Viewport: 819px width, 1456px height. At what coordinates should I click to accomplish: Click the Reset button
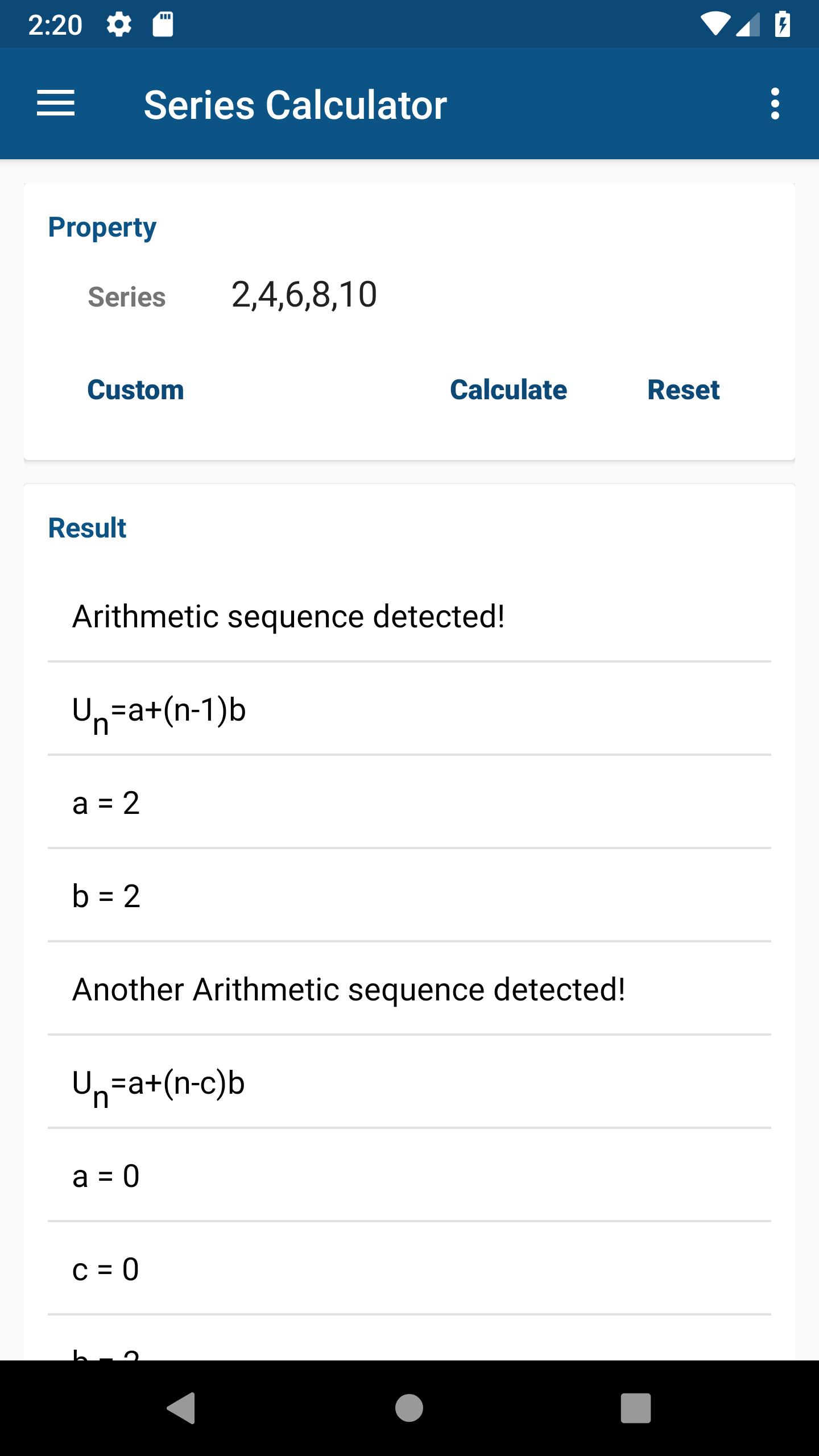(684, 390)
